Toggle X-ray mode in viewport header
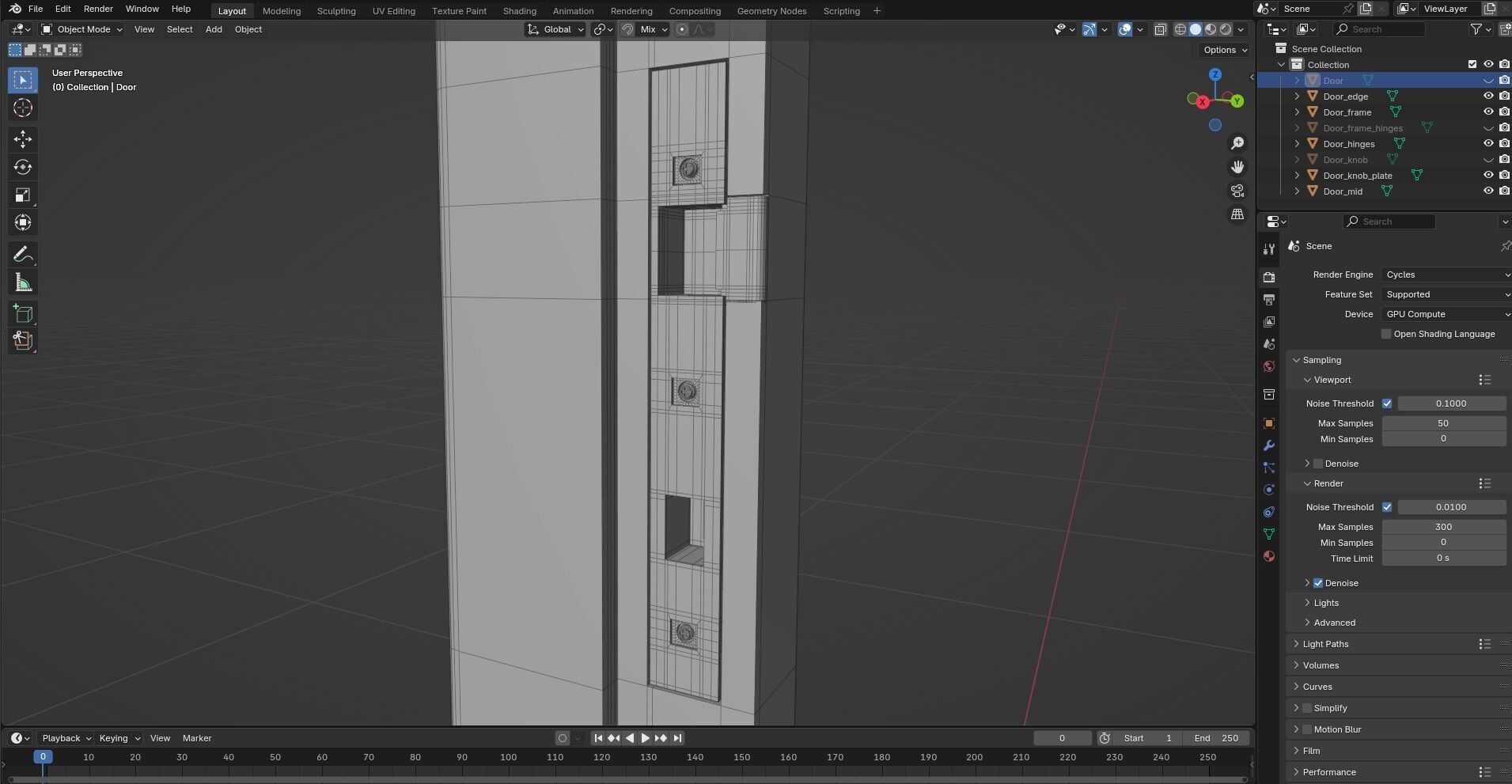The image size is (1512, 784). click(1161, 29)
